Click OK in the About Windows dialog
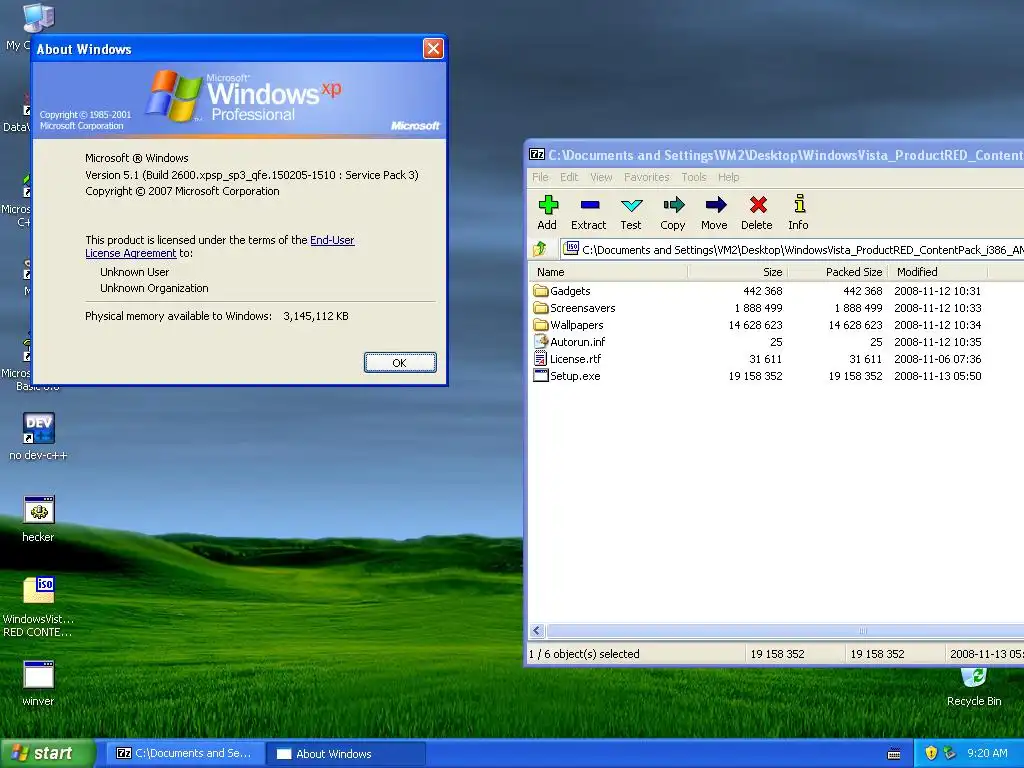This screenshot has height=768, width=1024. [x=400, y=362]
